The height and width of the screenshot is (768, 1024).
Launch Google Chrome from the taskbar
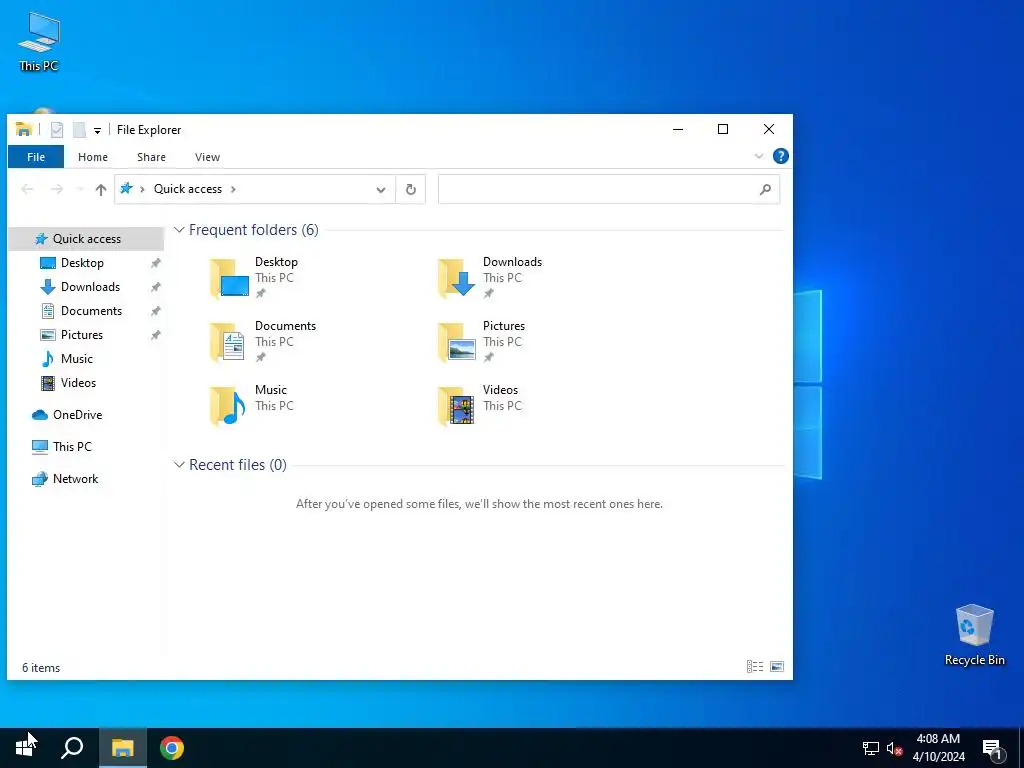[172, 747]
